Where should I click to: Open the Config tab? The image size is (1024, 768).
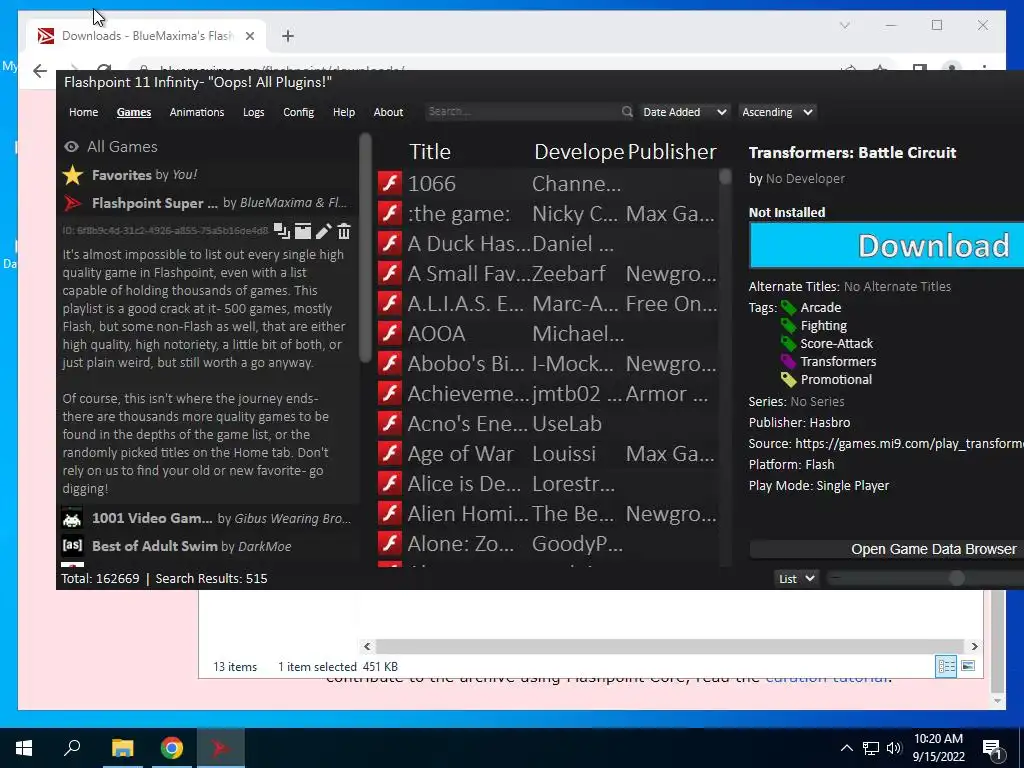(298, 112)
